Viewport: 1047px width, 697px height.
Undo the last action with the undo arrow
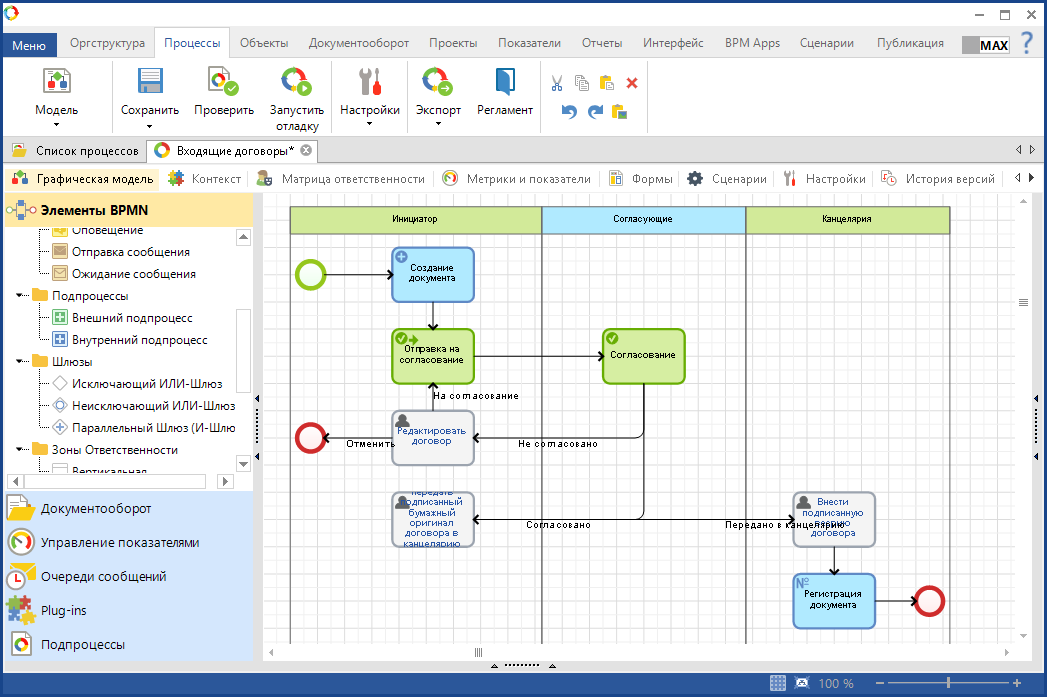569,112
